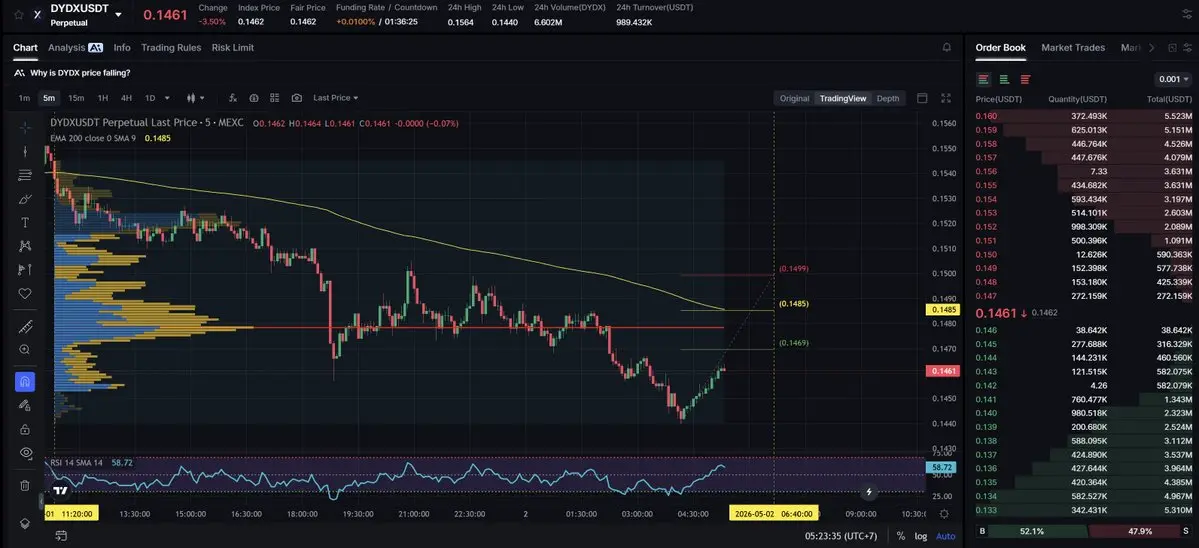Image resolution: width=1199 pixels, height=548 pixels.
Task: Open chart axis settings gear icon
Action: click(x=944, y=514)
